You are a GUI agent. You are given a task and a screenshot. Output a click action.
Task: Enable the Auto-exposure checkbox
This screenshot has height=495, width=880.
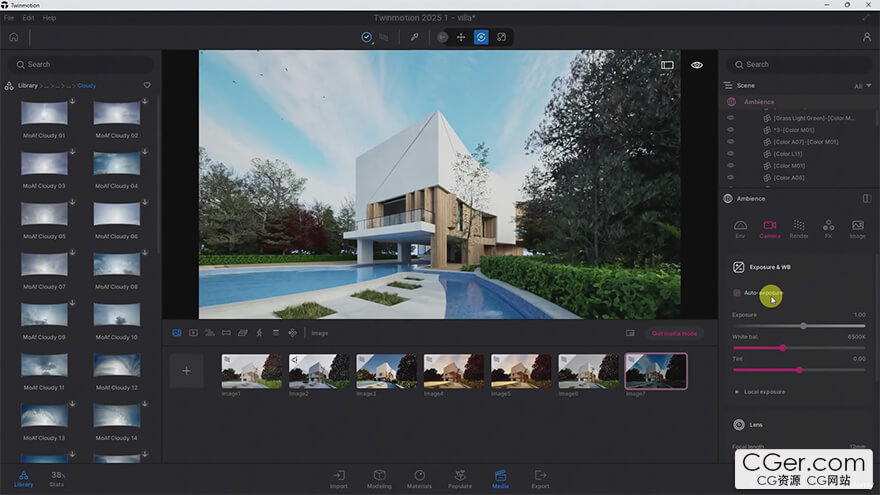point(737,293)
